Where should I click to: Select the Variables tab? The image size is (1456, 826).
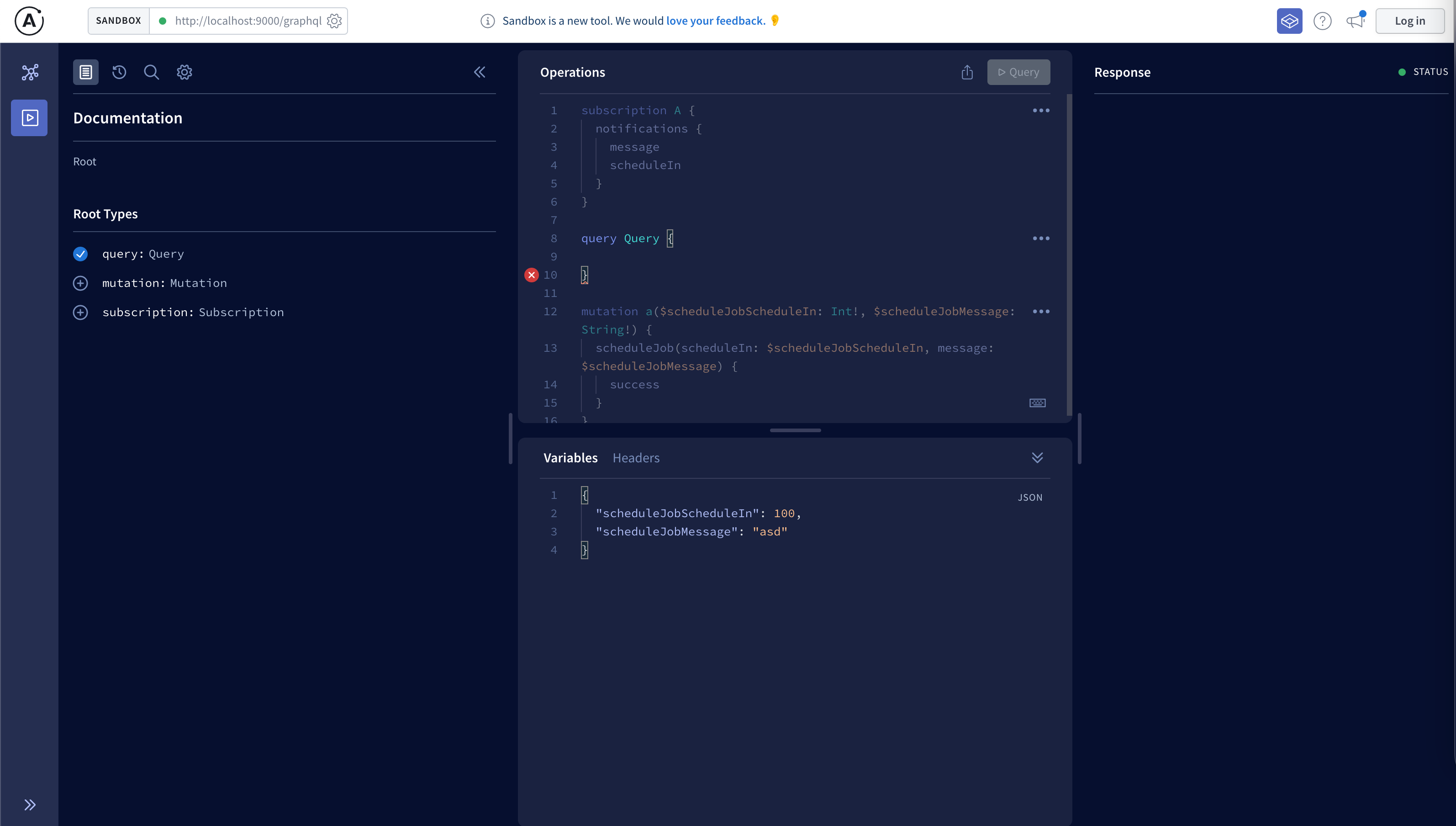[x=570, y=458]
